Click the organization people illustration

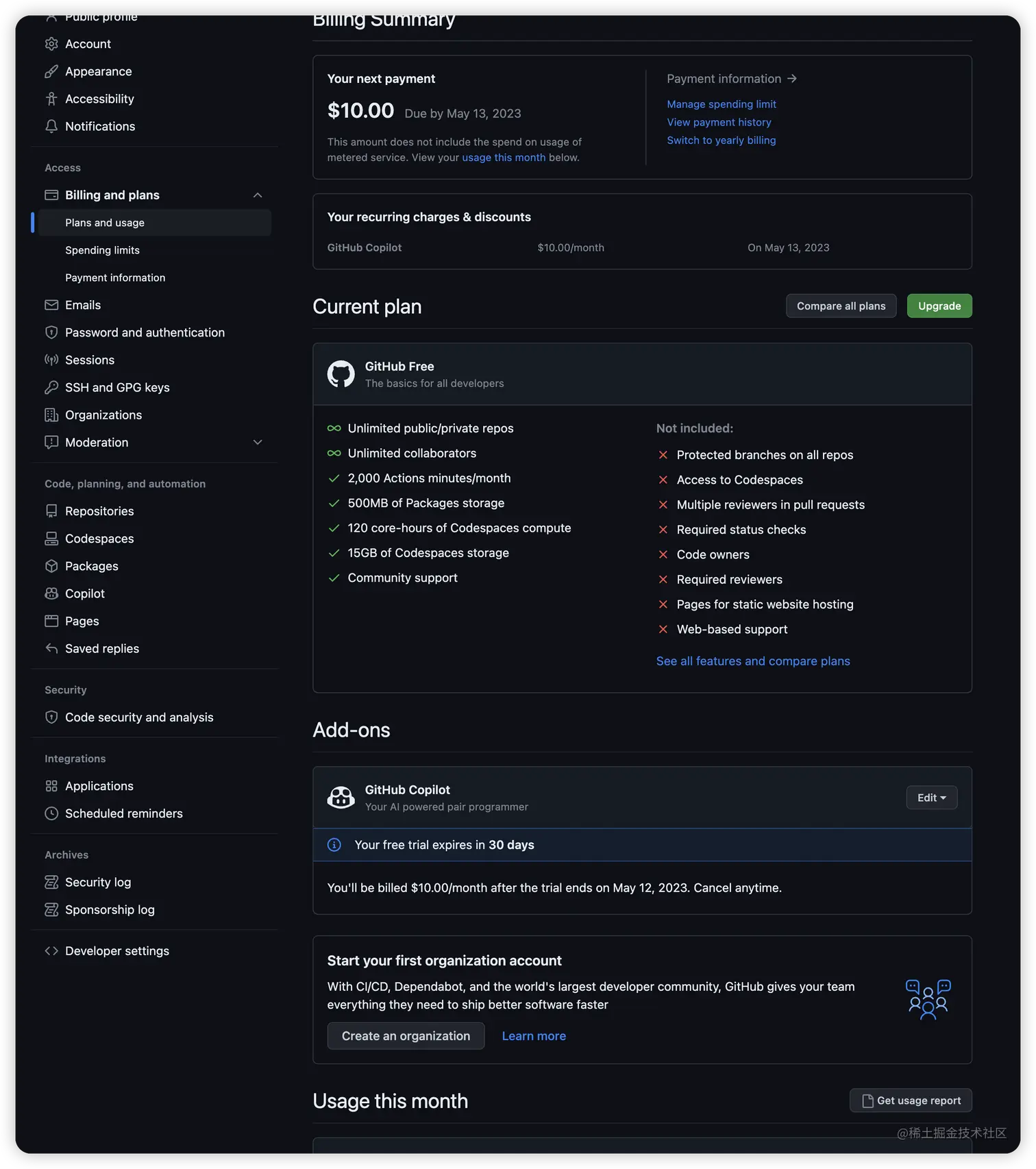pos(928,1000)
